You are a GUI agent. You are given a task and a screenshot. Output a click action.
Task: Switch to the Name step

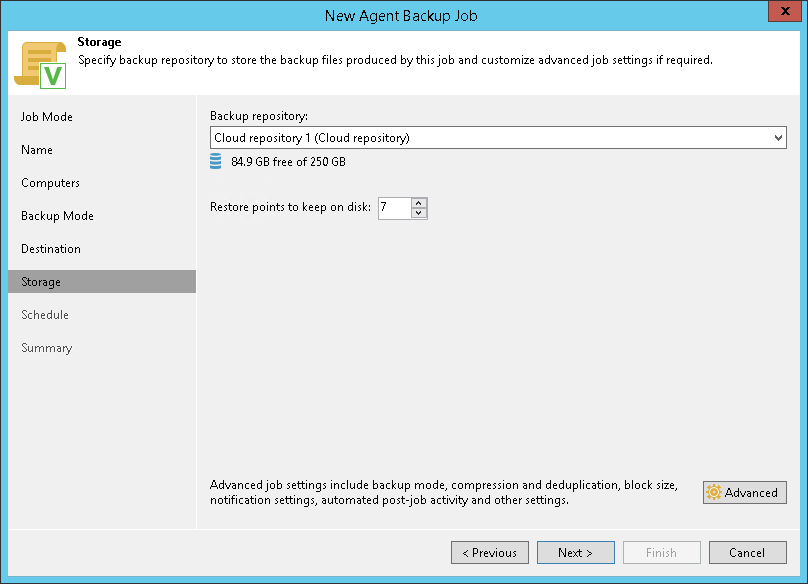(x=37, y=150)
